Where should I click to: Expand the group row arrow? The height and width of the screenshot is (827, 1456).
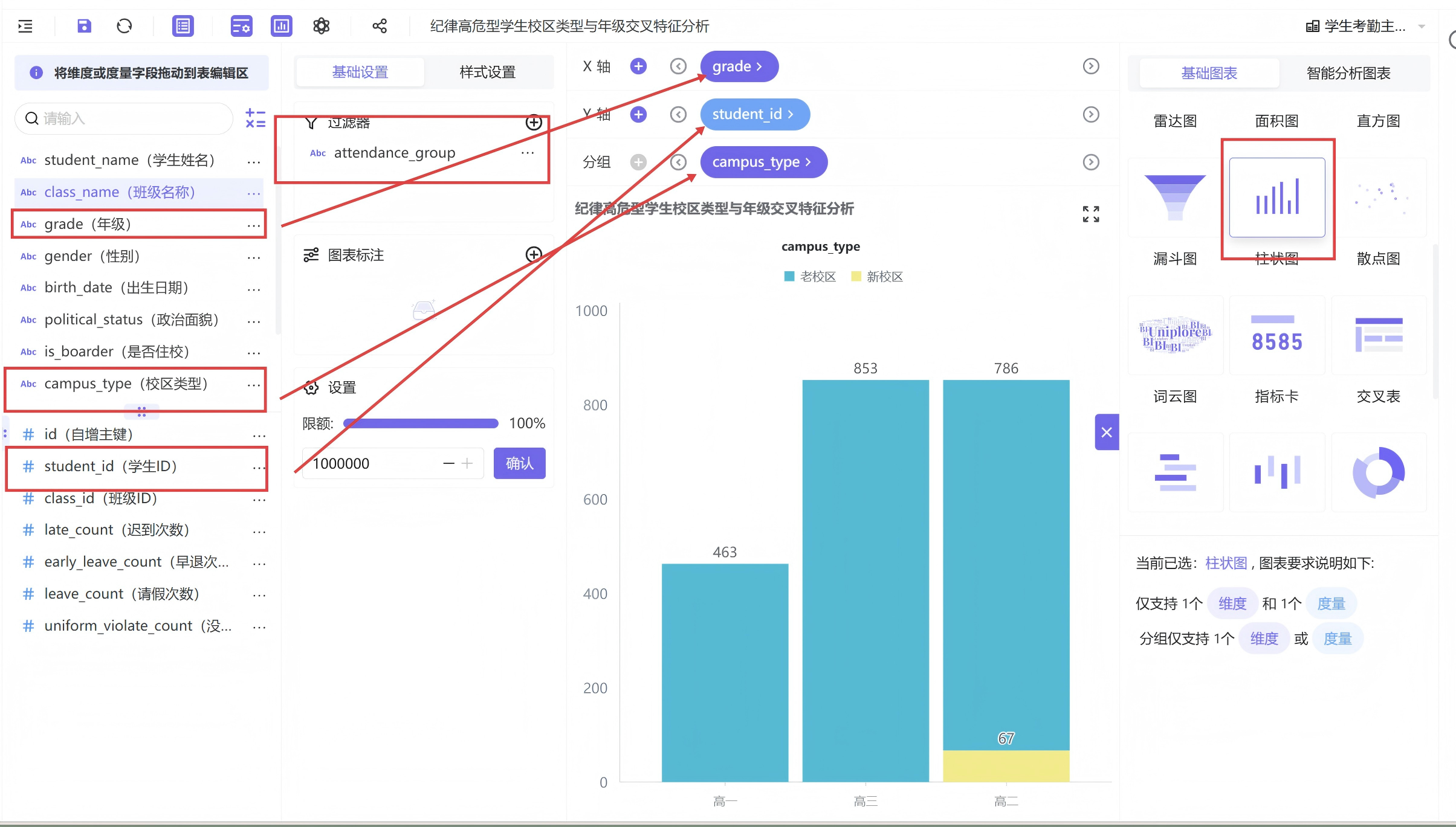tap(1091, 162)
